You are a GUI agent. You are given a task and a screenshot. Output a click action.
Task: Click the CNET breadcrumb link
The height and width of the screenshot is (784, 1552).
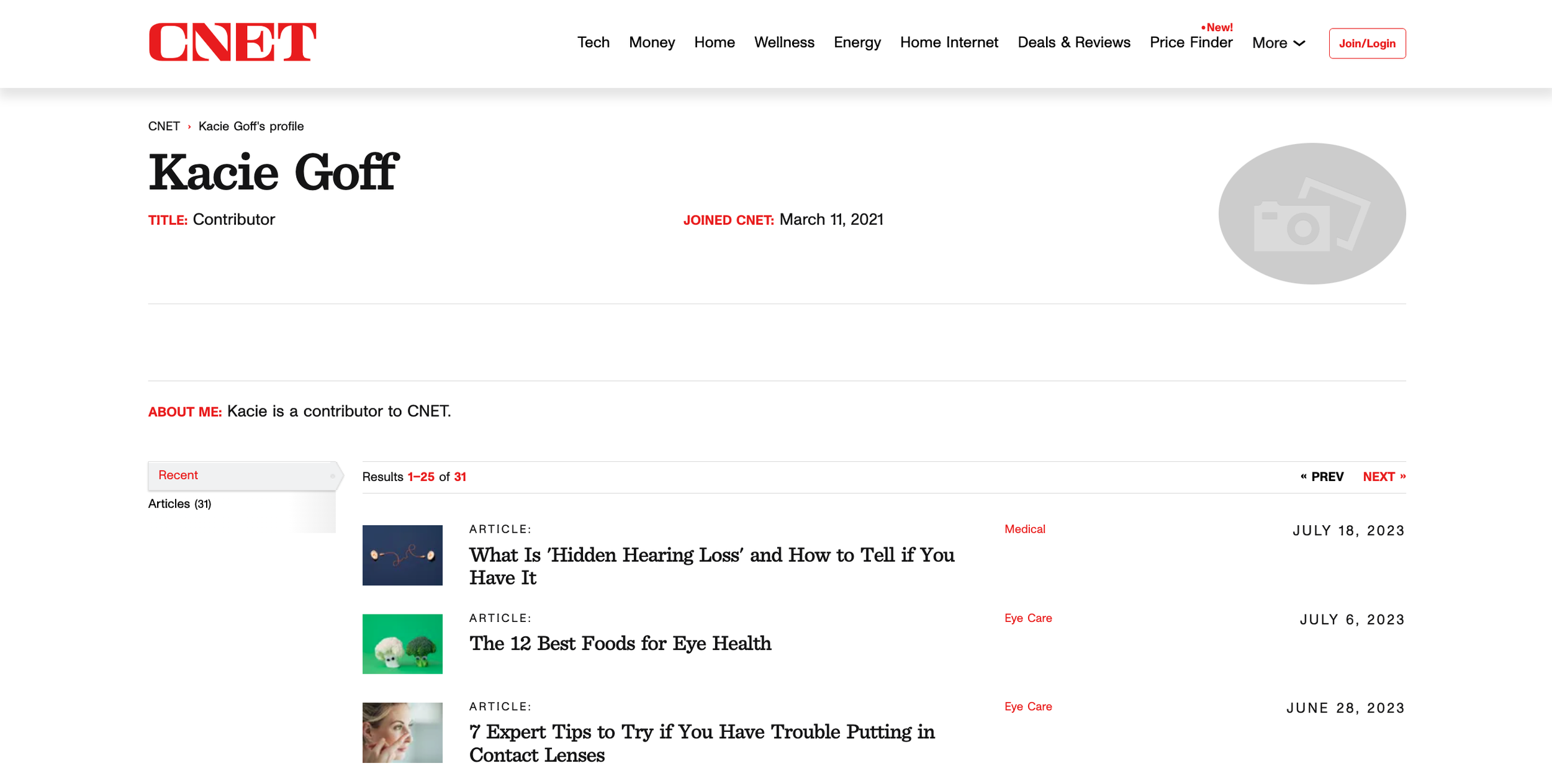click(x=164, y=126)
